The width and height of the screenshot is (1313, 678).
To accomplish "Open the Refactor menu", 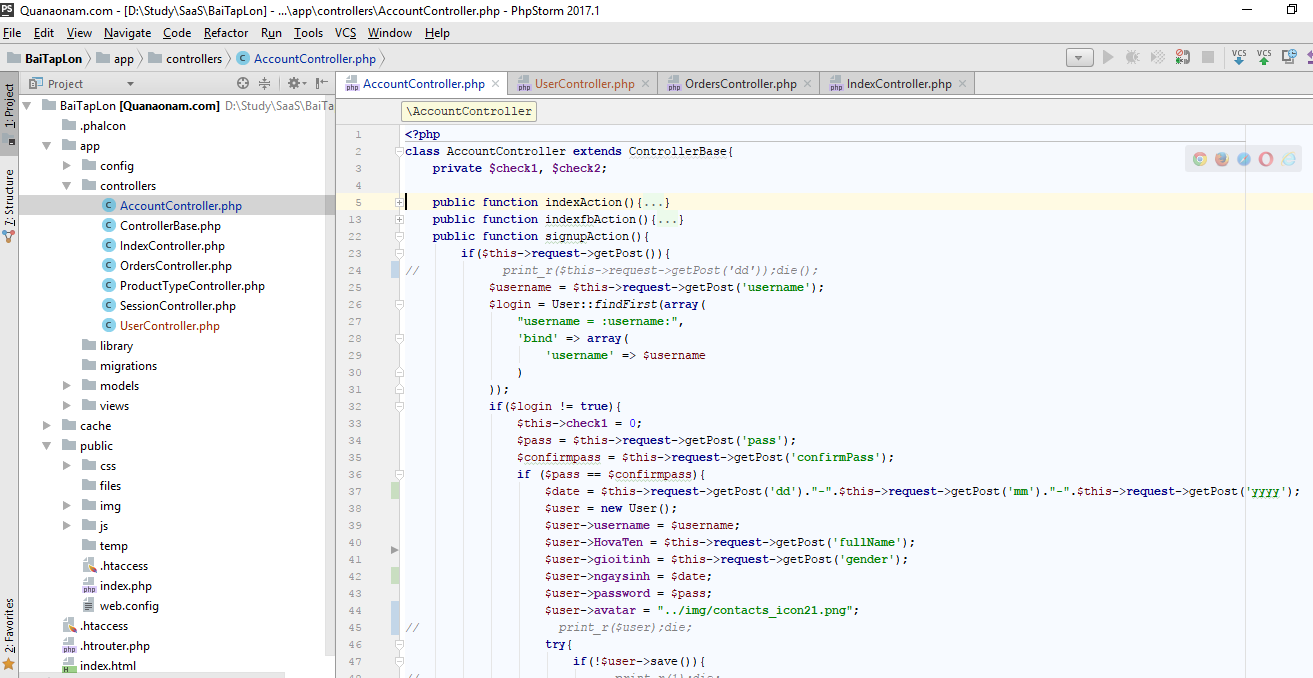I will coord(226,33).
